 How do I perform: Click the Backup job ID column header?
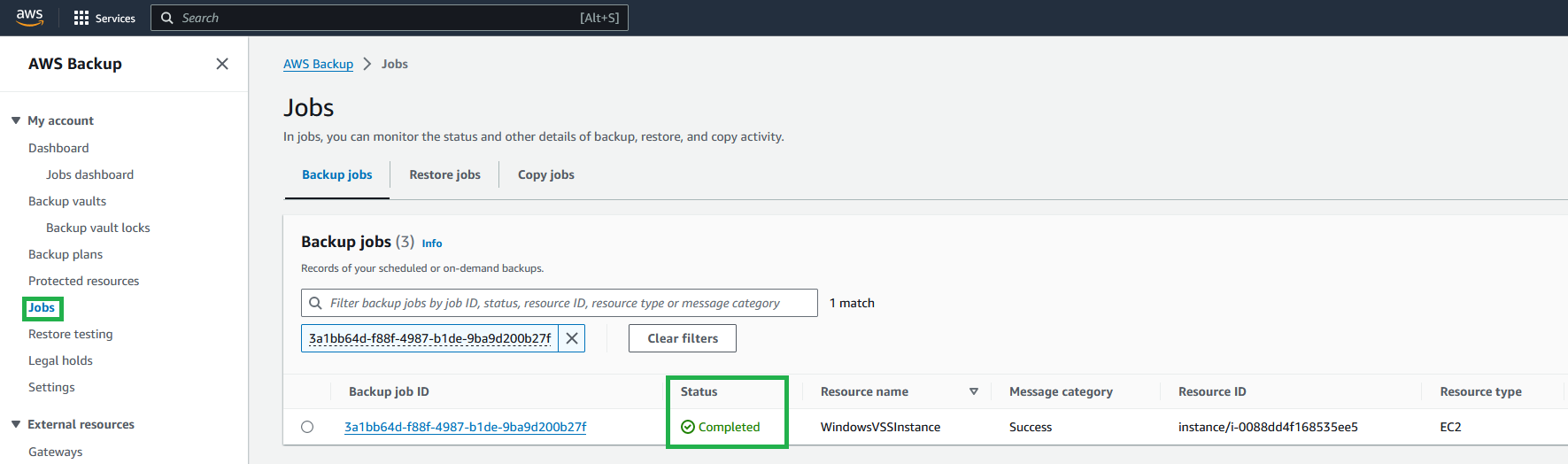(389, 391)
